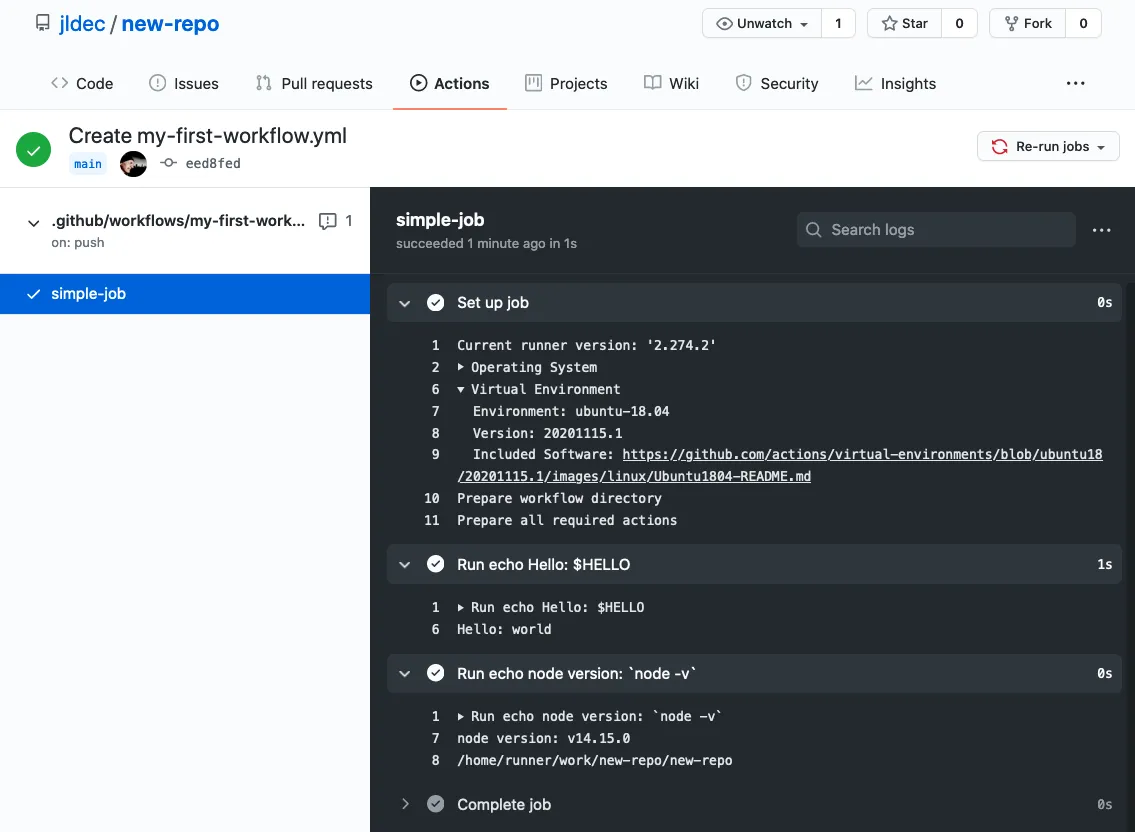The image size is (1135, 832).
Task: Collapse the Set up job step
Action: click(405, 302)
